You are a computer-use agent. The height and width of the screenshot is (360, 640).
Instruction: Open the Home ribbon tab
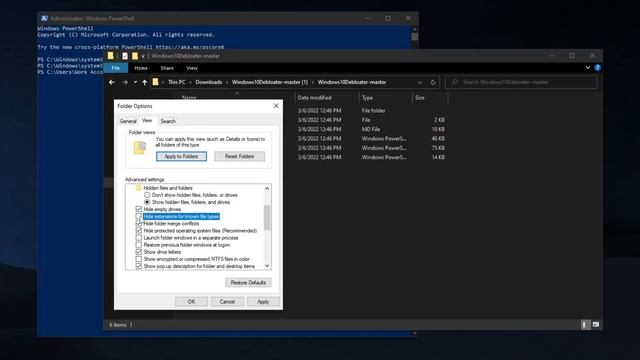click(141, 68)
